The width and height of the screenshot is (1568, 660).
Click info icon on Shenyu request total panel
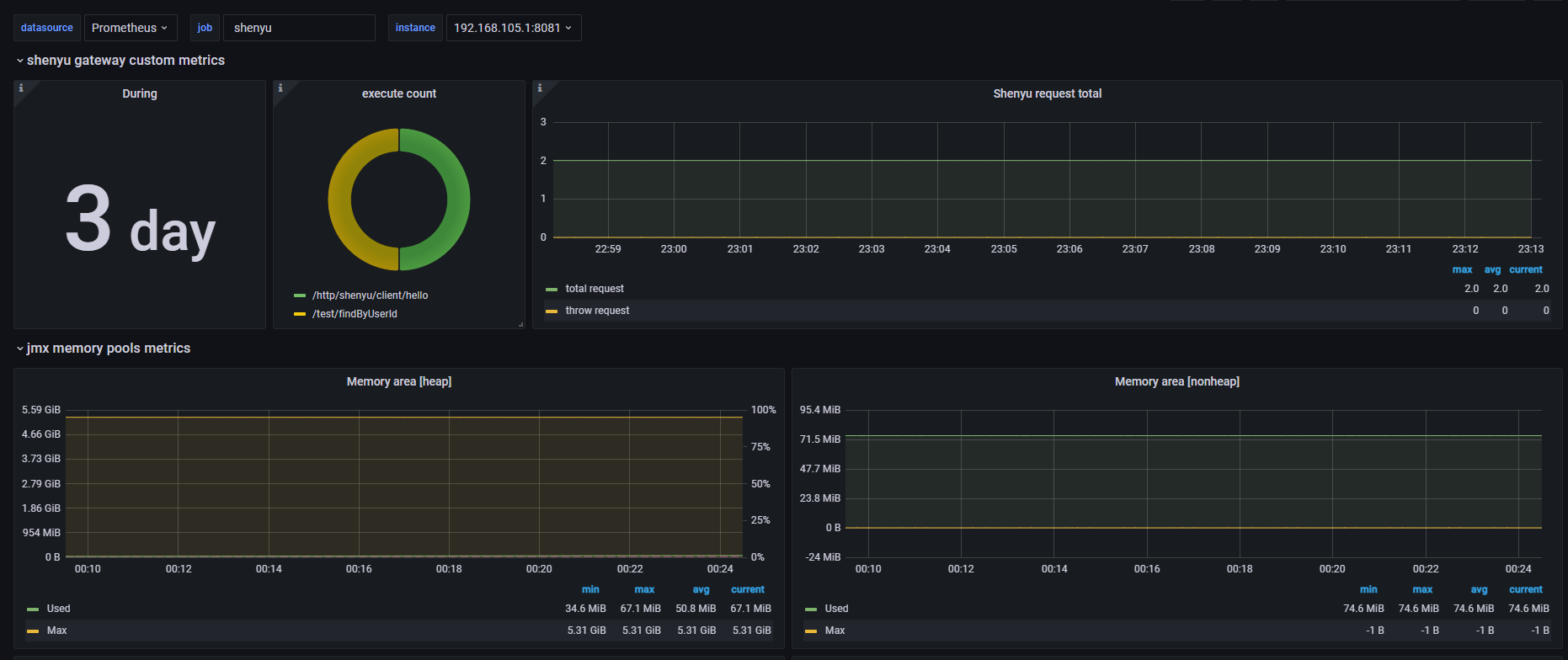click(540, 88)
